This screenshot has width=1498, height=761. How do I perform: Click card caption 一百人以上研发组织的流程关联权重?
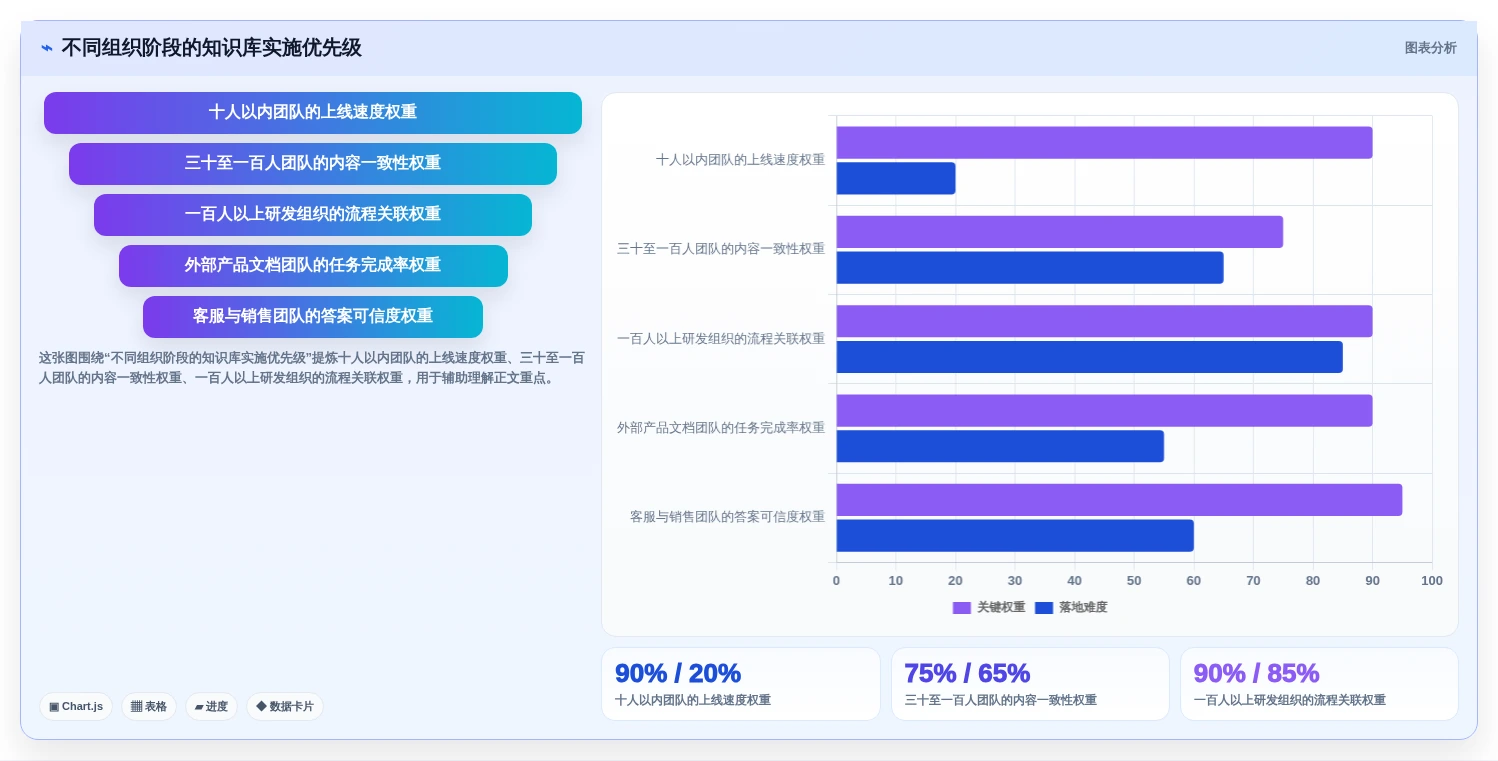tap(1289, 700)
